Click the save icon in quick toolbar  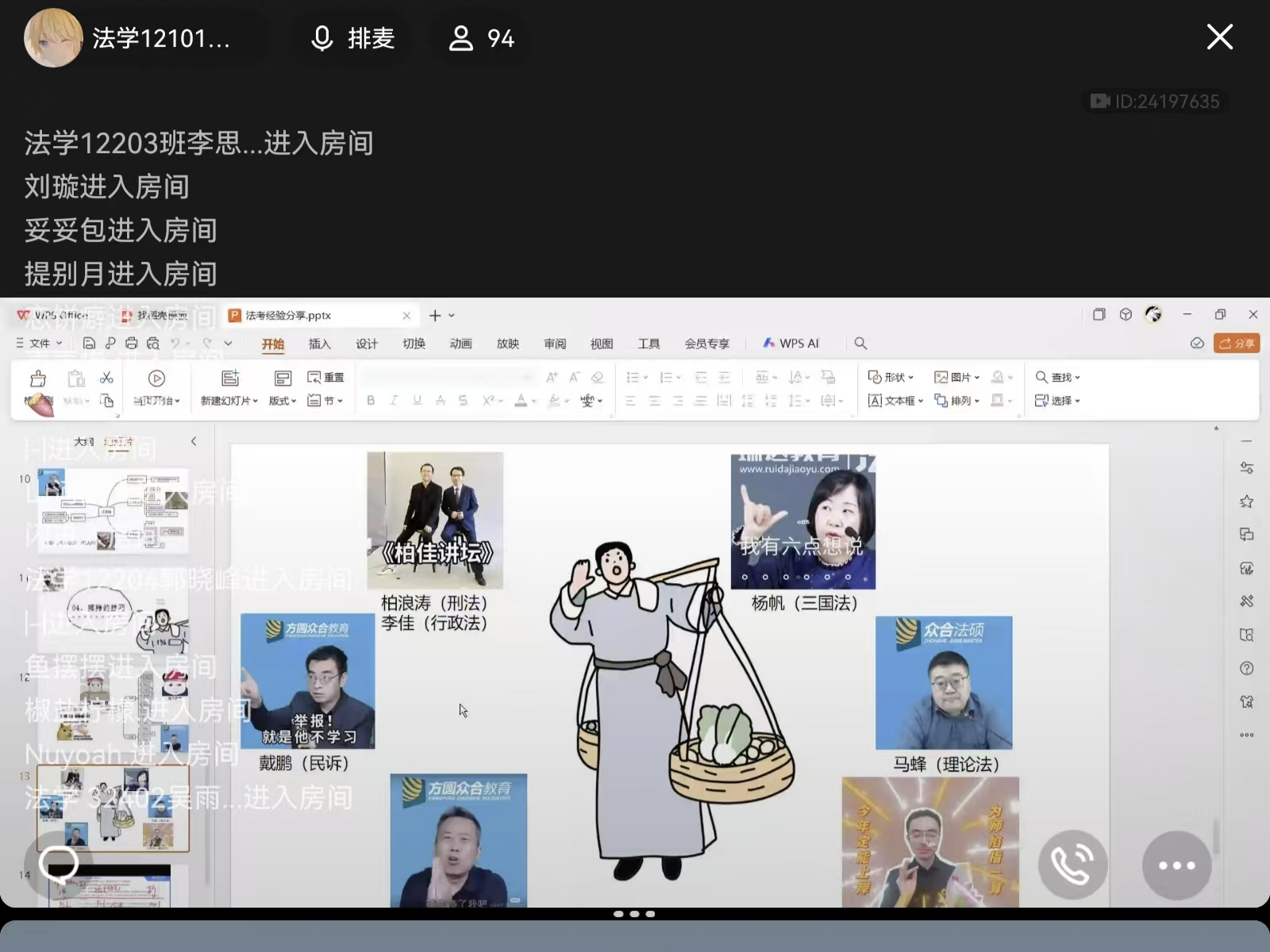pos(89,344)
